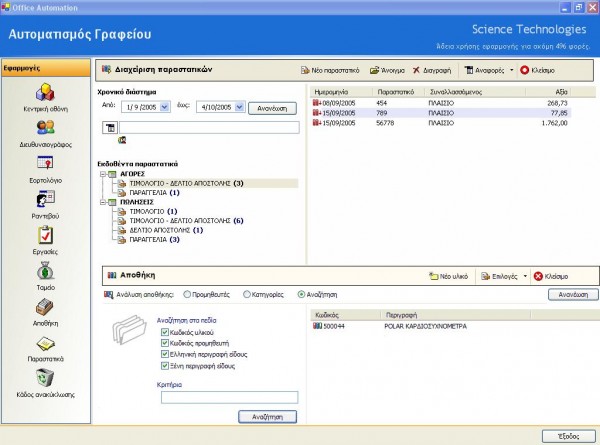This screenshot has width=600, height=445.
Task: Sort by the Ημερομηνία column header
Action: pyautogui.click(x=341, y=92)
